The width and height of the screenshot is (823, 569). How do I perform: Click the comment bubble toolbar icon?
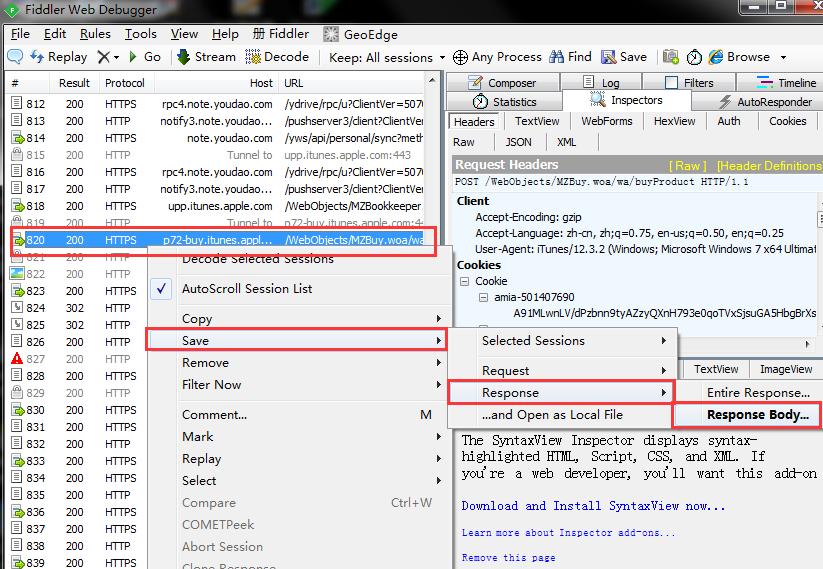[15, 56]
